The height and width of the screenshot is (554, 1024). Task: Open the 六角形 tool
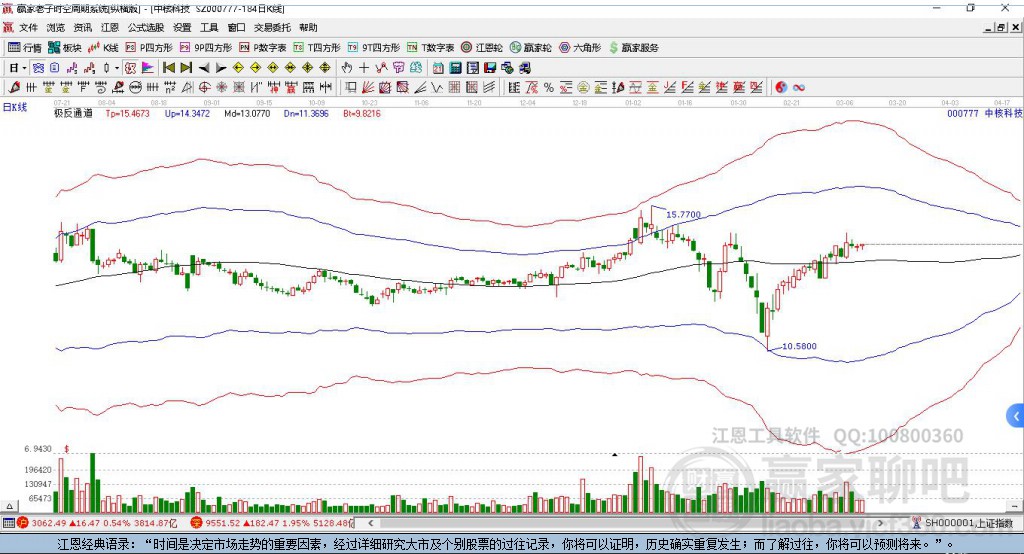tap(580, 48)
